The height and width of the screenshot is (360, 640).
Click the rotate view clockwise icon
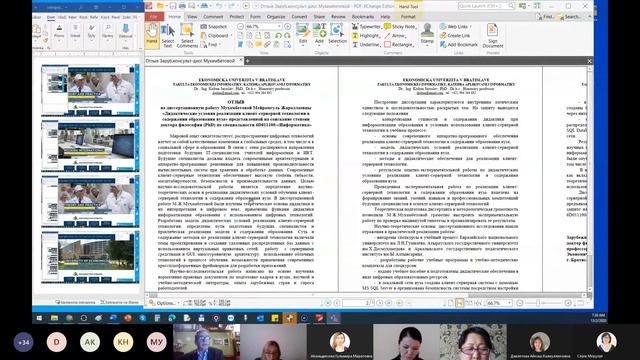(287, 36)
